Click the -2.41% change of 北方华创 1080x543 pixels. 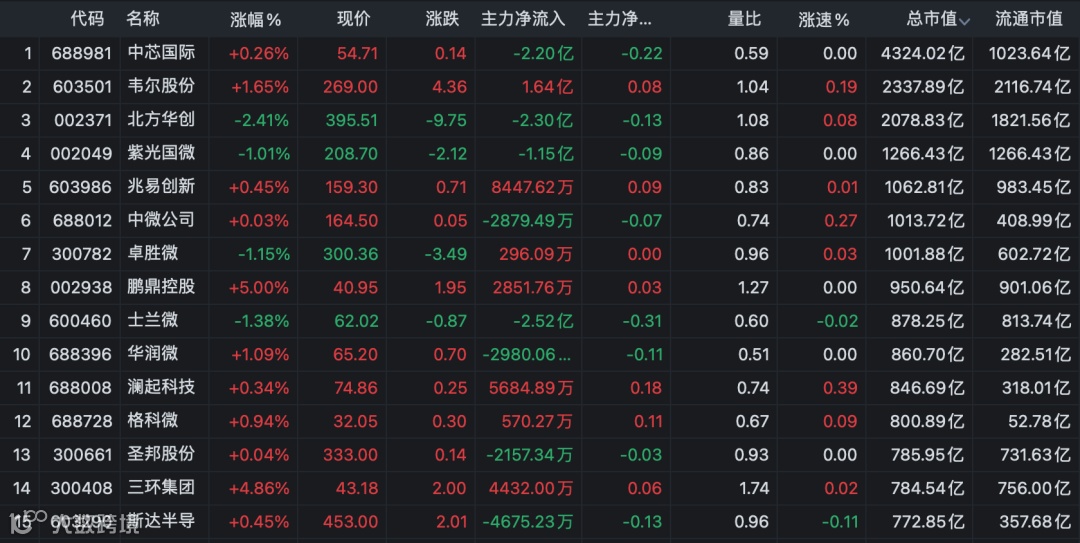click(261, 120)
